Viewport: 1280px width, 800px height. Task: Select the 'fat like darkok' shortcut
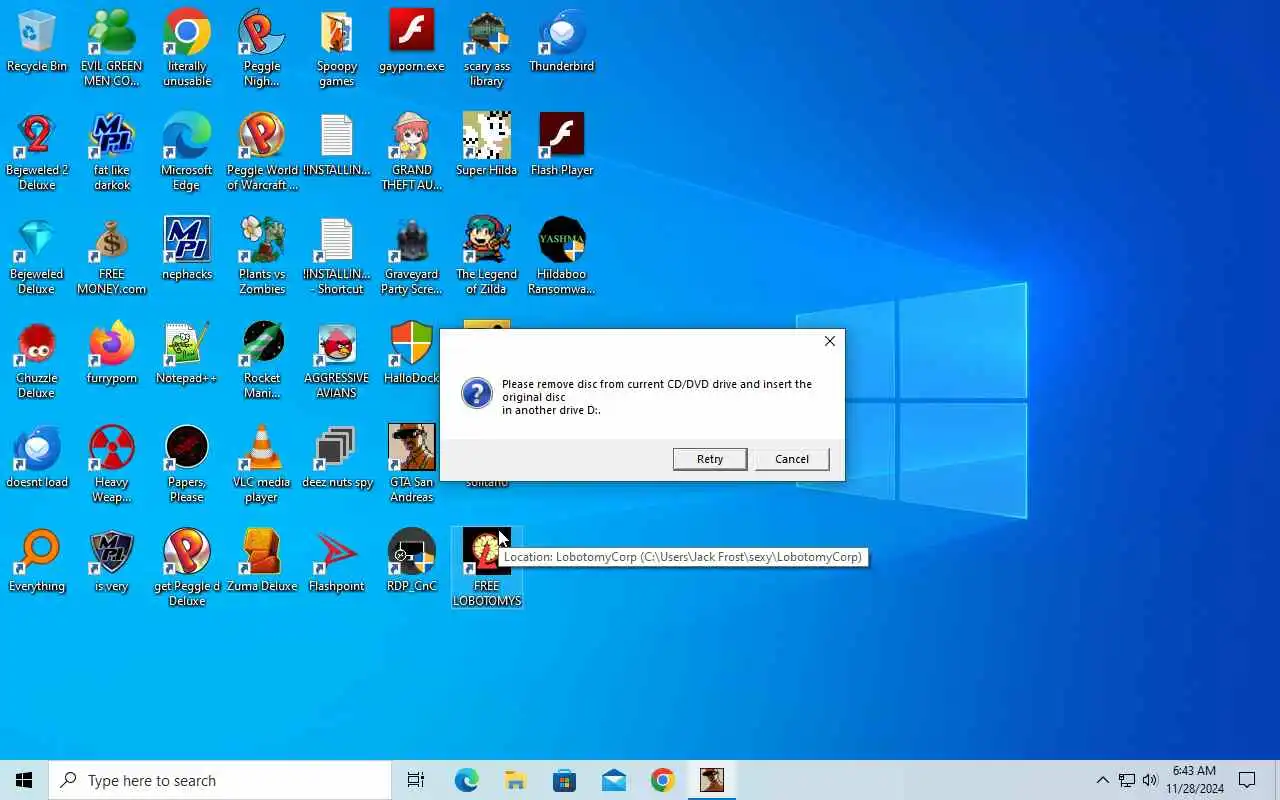pyautogui.click(x=112, y=152)
